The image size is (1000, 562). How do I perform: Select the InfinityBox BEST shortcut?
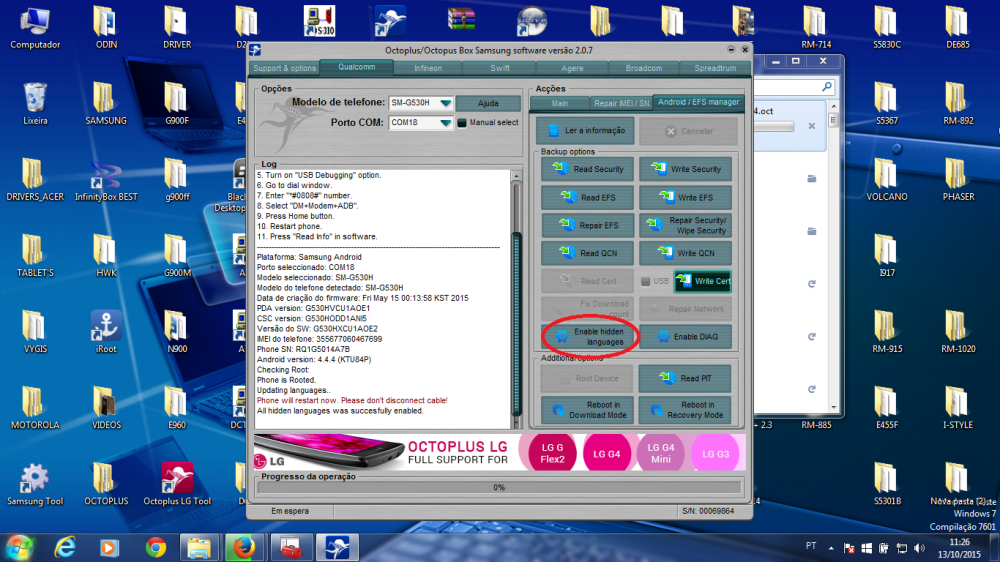point(106,180)
